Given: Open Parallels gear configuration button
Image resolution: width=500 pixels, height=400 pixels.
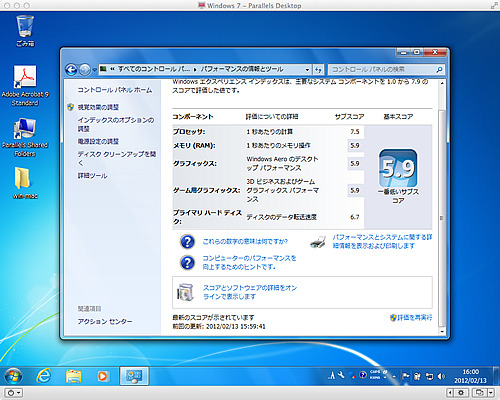Looking at the screenshot, I should click(461, 393).
